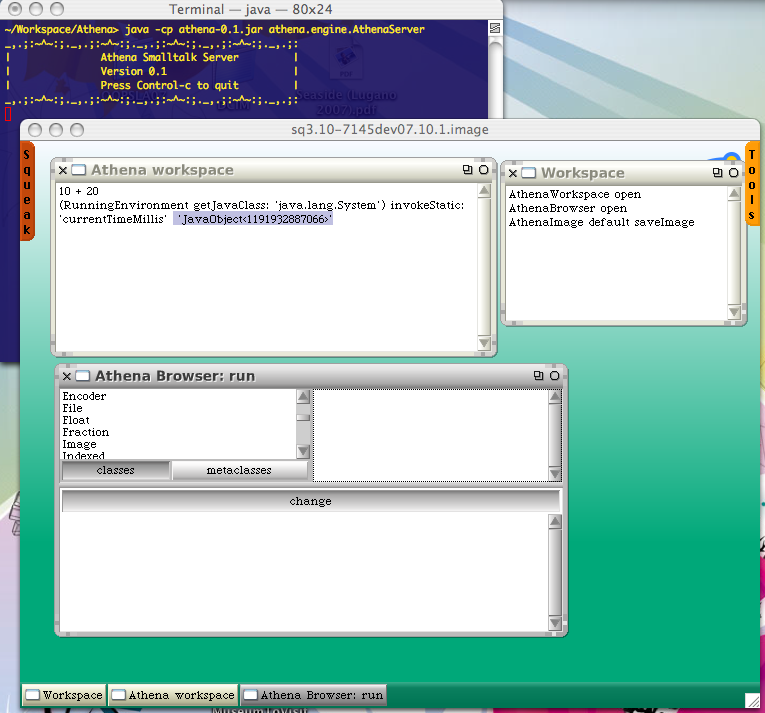Select Encoder in the class list
The image size is (765, 713).
pos(84,396)
